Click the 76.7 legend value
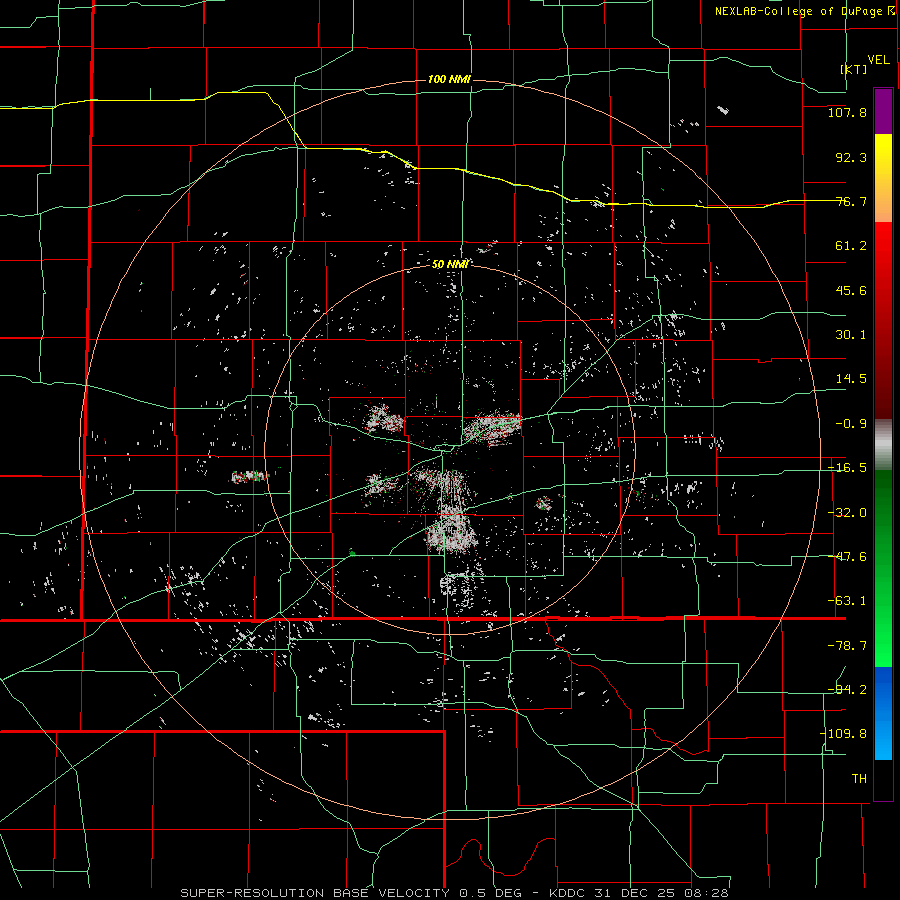 point(851,201)
